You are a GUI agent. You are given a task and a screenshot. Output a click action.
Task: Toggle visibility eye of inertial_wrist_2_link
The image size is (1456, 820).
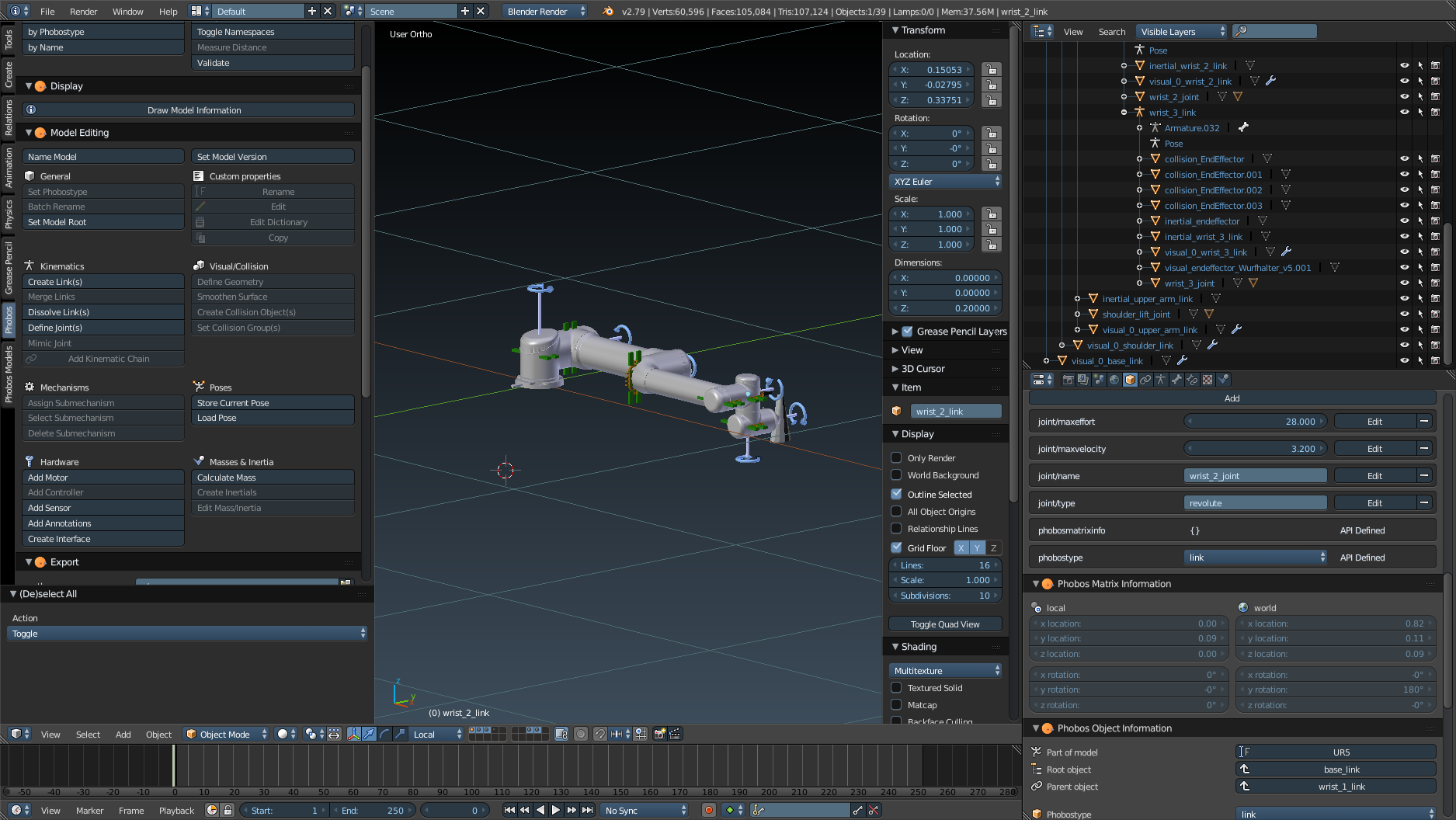(x=1404, y=66)
